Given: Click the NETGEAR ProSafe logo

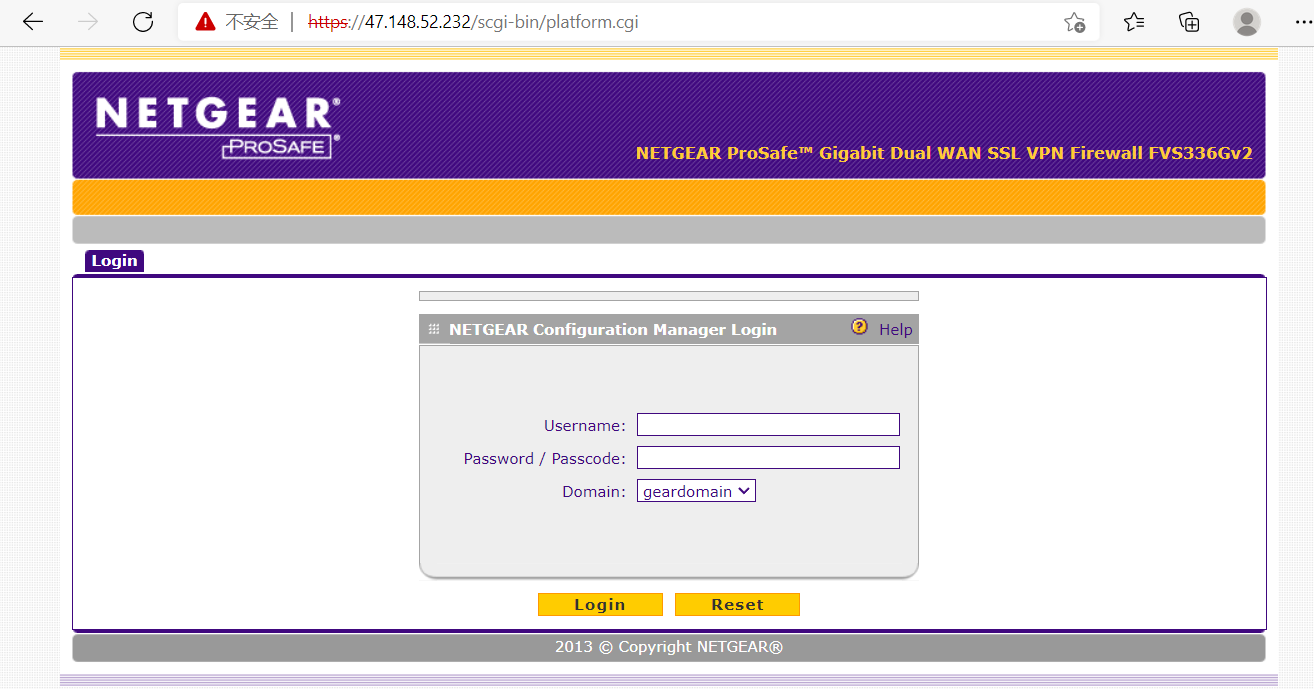Looking at the screenshot, I should coord(218,127).
